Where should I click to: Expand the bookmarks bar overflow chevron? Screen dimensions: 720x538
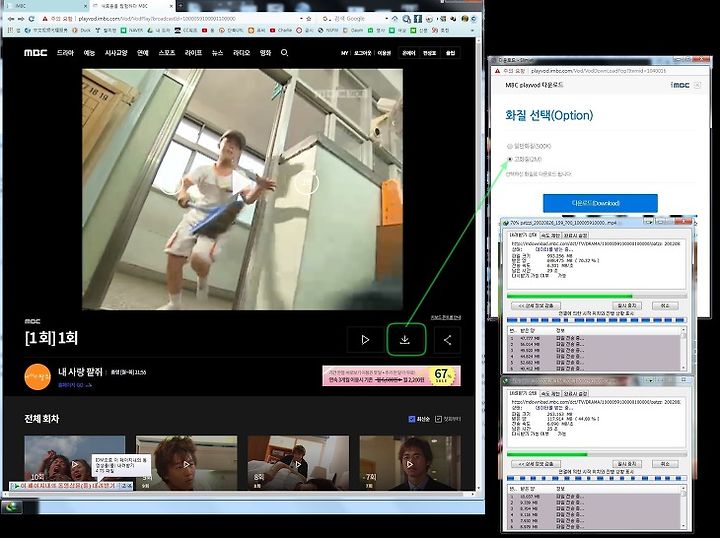pyautogui.click(x=473, y=30)
